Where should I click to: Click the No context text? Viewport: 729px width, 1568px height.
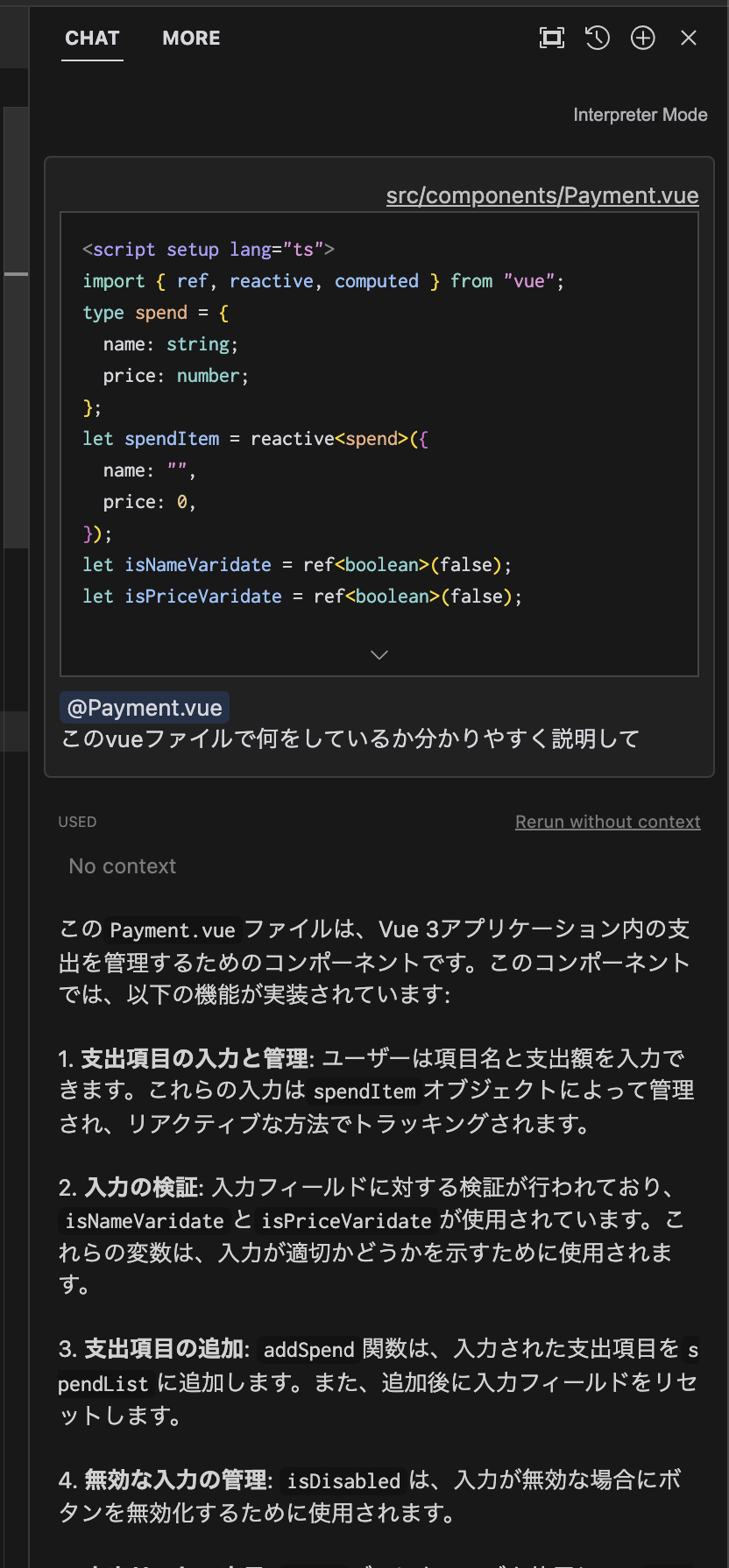[123, 866]
